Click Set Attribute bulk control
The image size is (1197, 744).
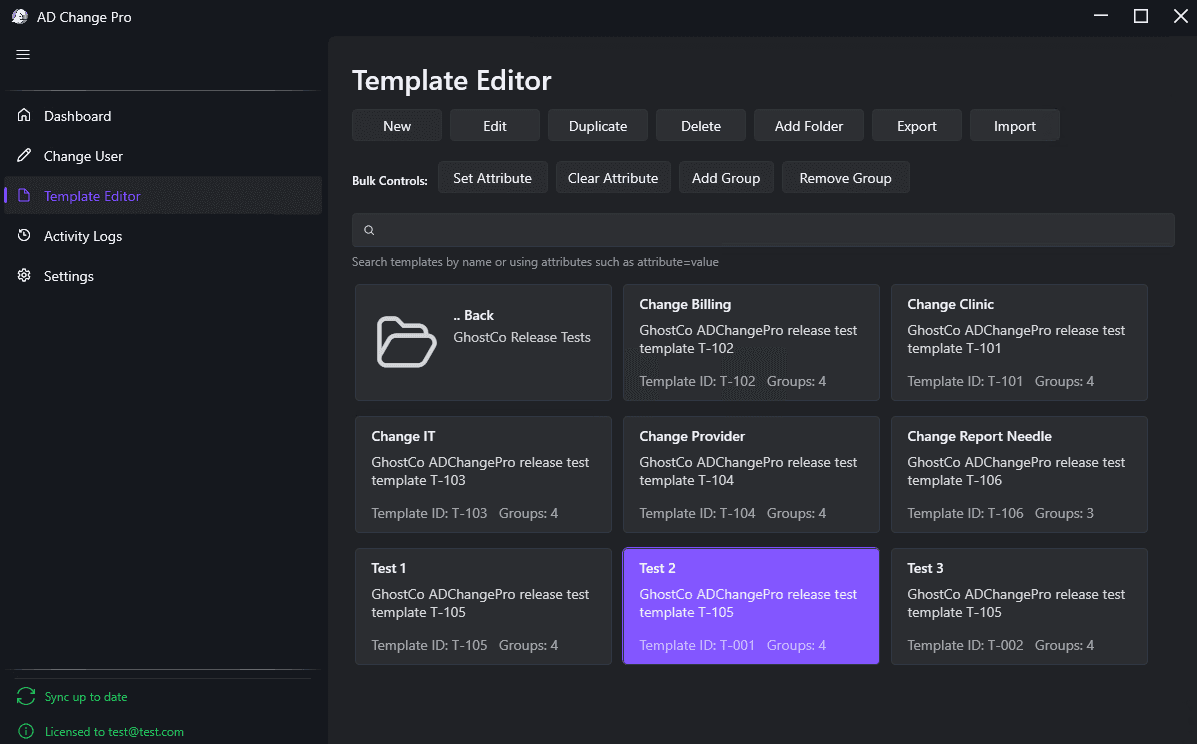[x=492, y=178]
